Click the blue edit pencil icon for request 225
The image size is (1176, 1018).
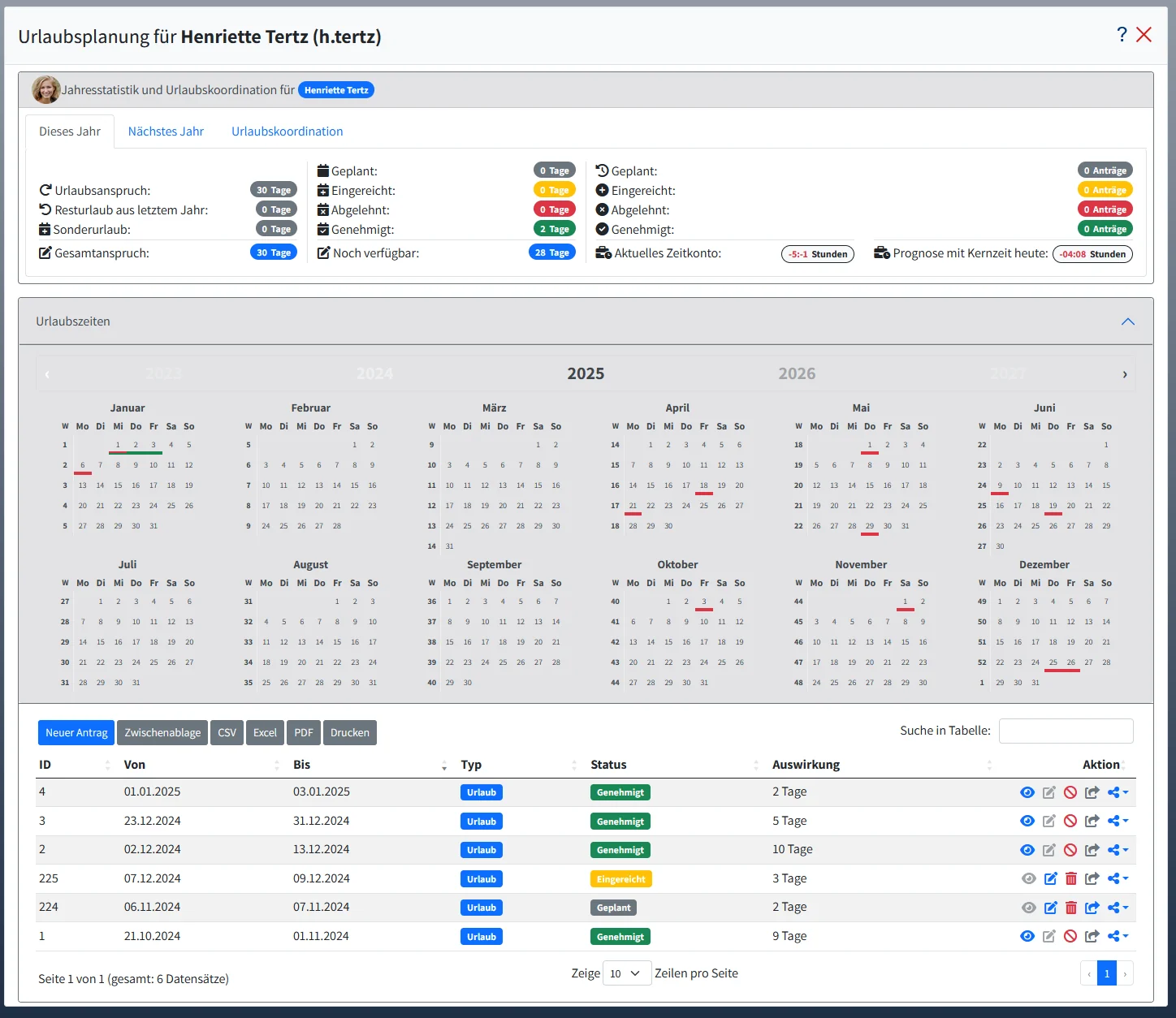[x=1049, y=878]
